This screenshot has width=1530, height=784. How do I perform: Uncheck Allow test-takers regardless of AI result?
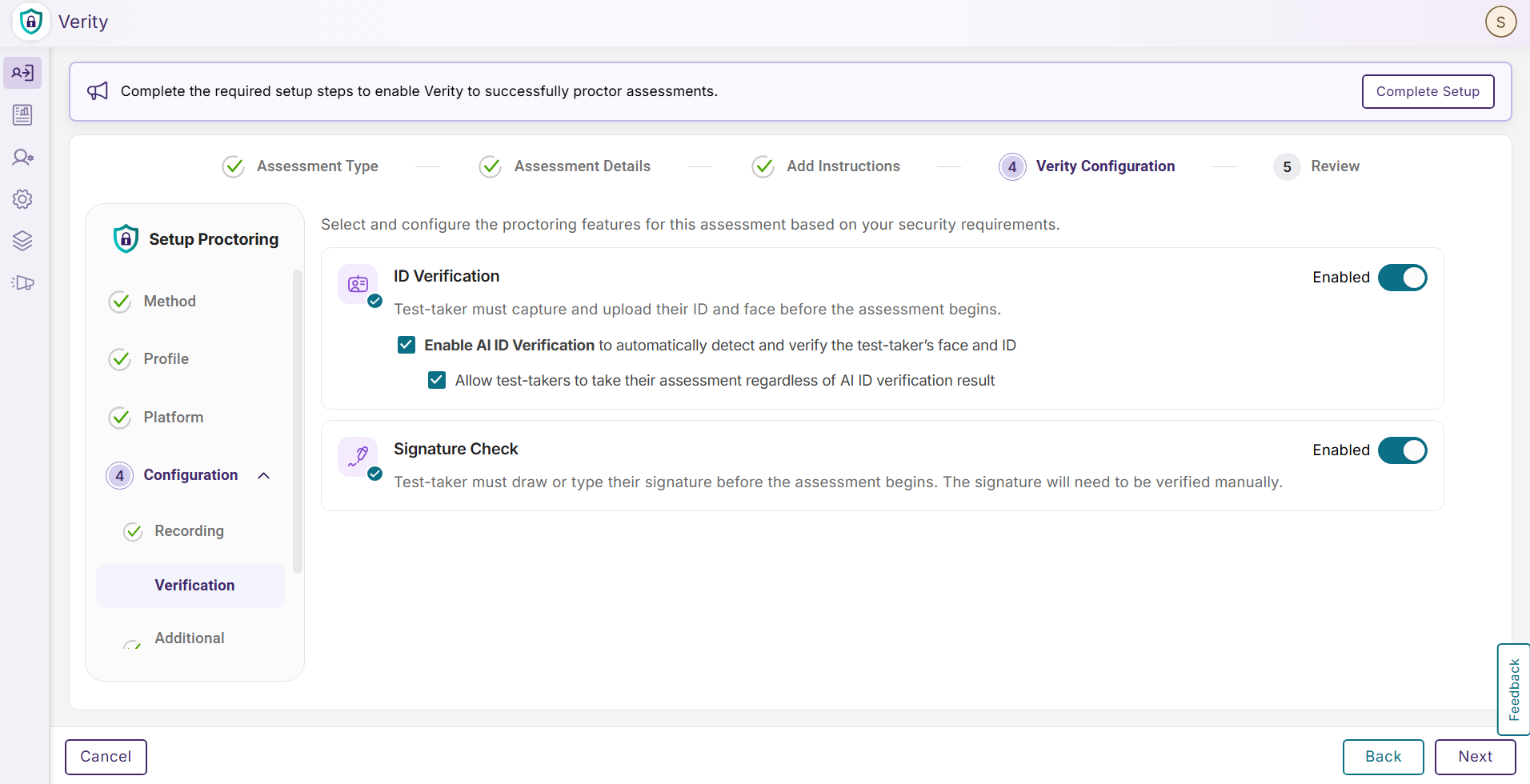pos(437,380)
